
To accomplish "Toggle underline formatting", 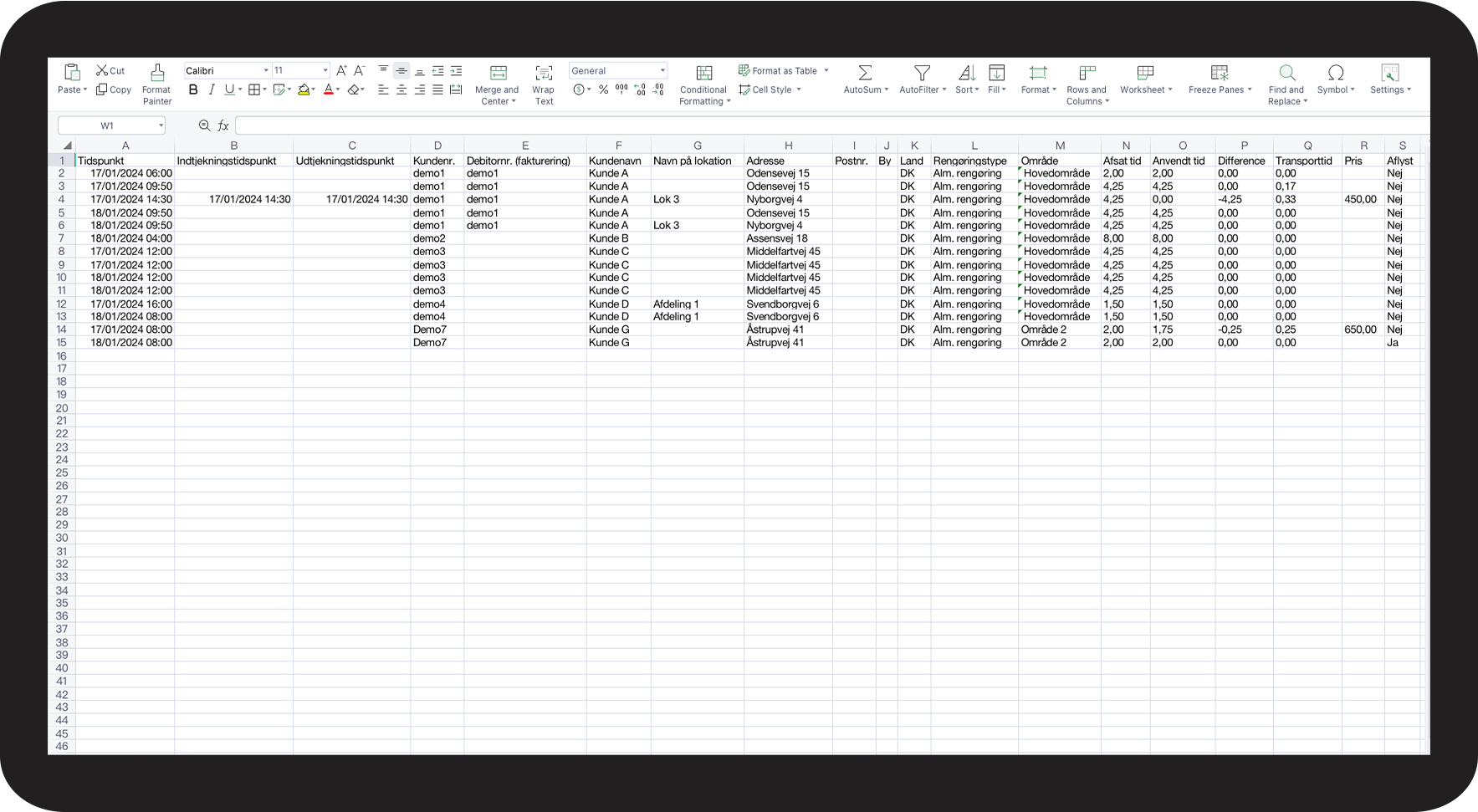I will click(229, 89).
